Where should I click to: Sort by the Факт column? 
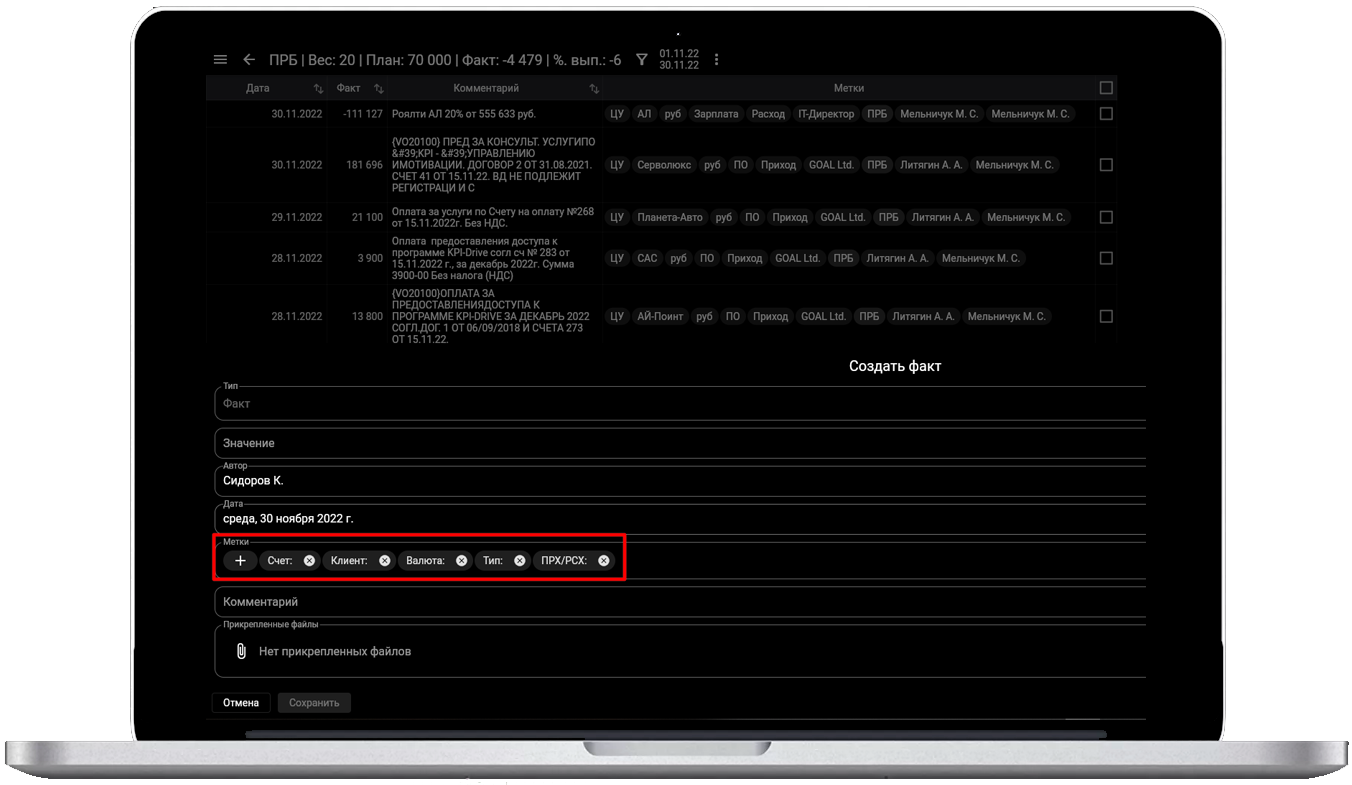[x=378, y=89]
